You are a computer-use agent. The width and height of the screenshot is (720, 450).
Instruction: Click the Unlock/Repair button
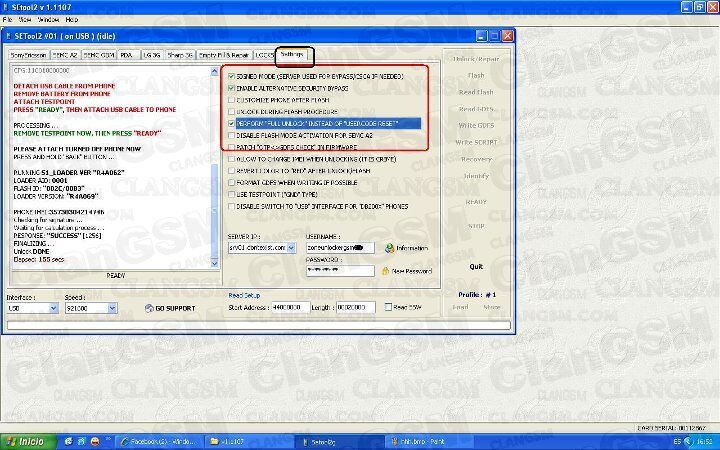click(476, 59)
